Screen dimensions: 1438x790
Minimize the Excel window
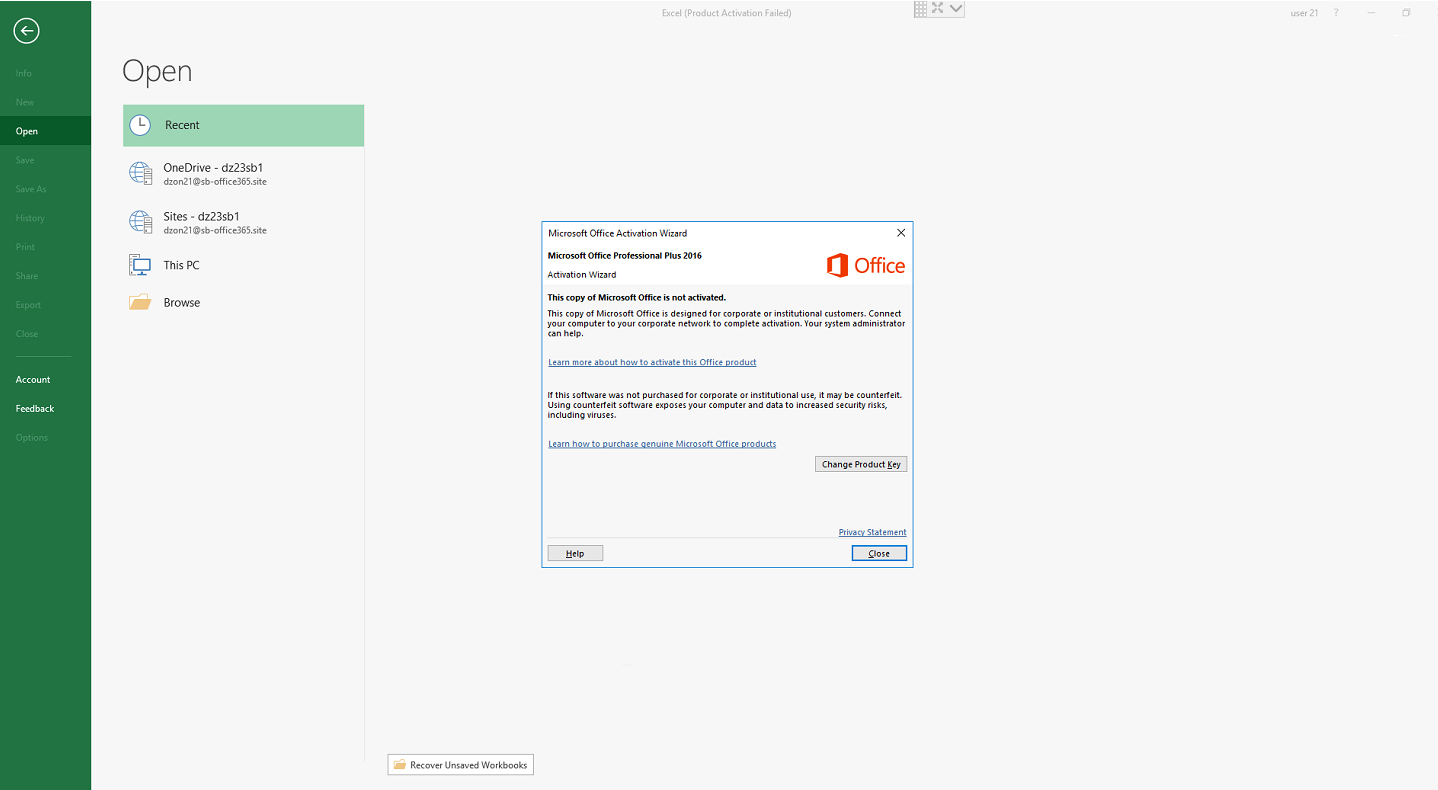click(1371, 13)
